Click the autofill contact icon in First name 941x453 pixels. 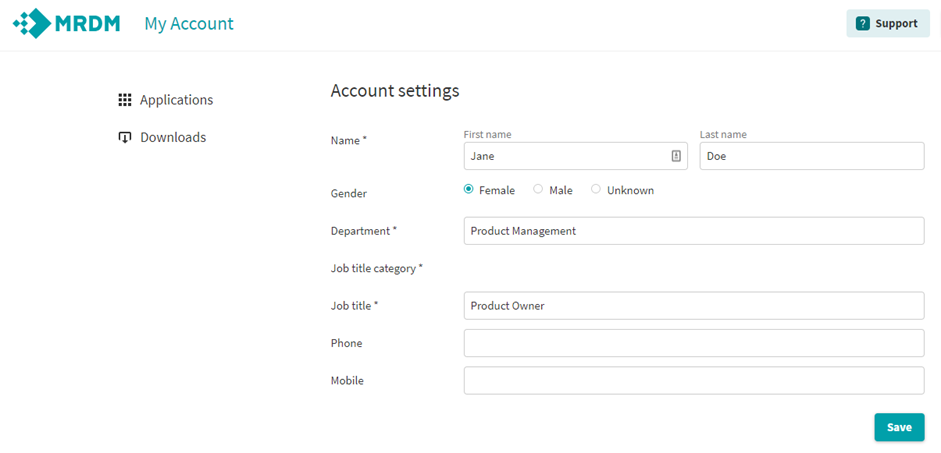coord(676,156)
